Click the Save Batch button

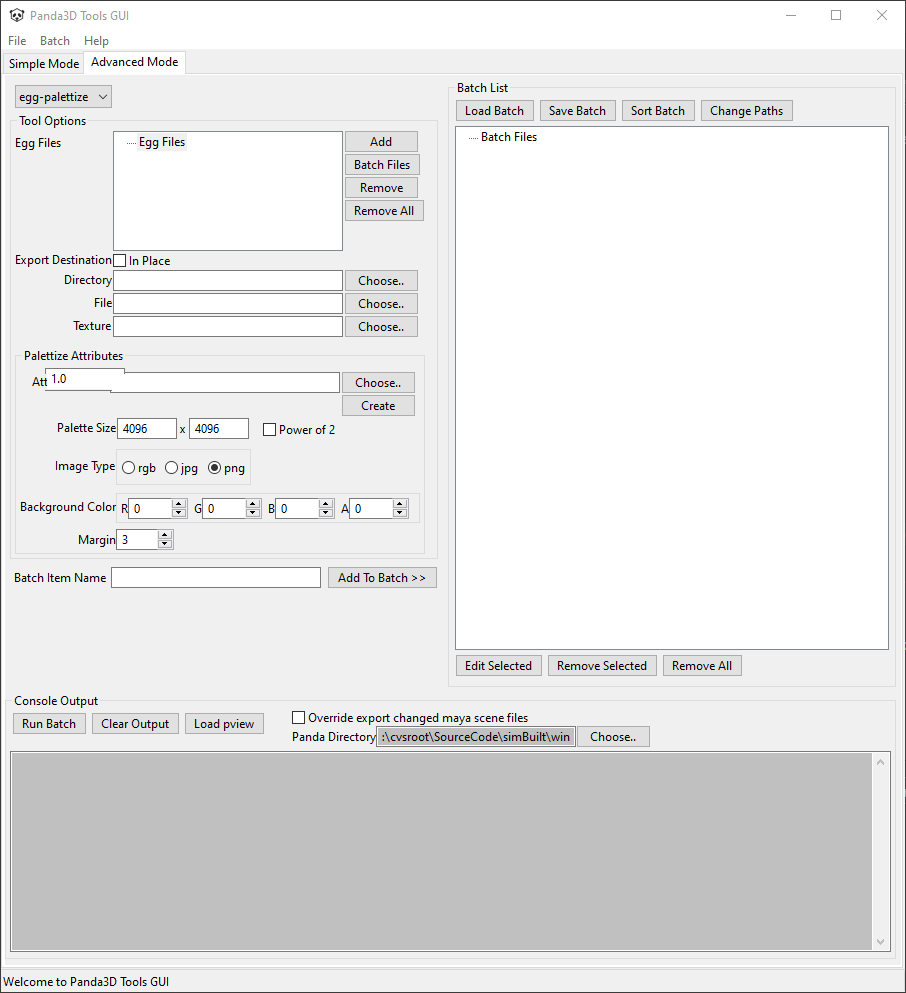[x=577, y=111]
